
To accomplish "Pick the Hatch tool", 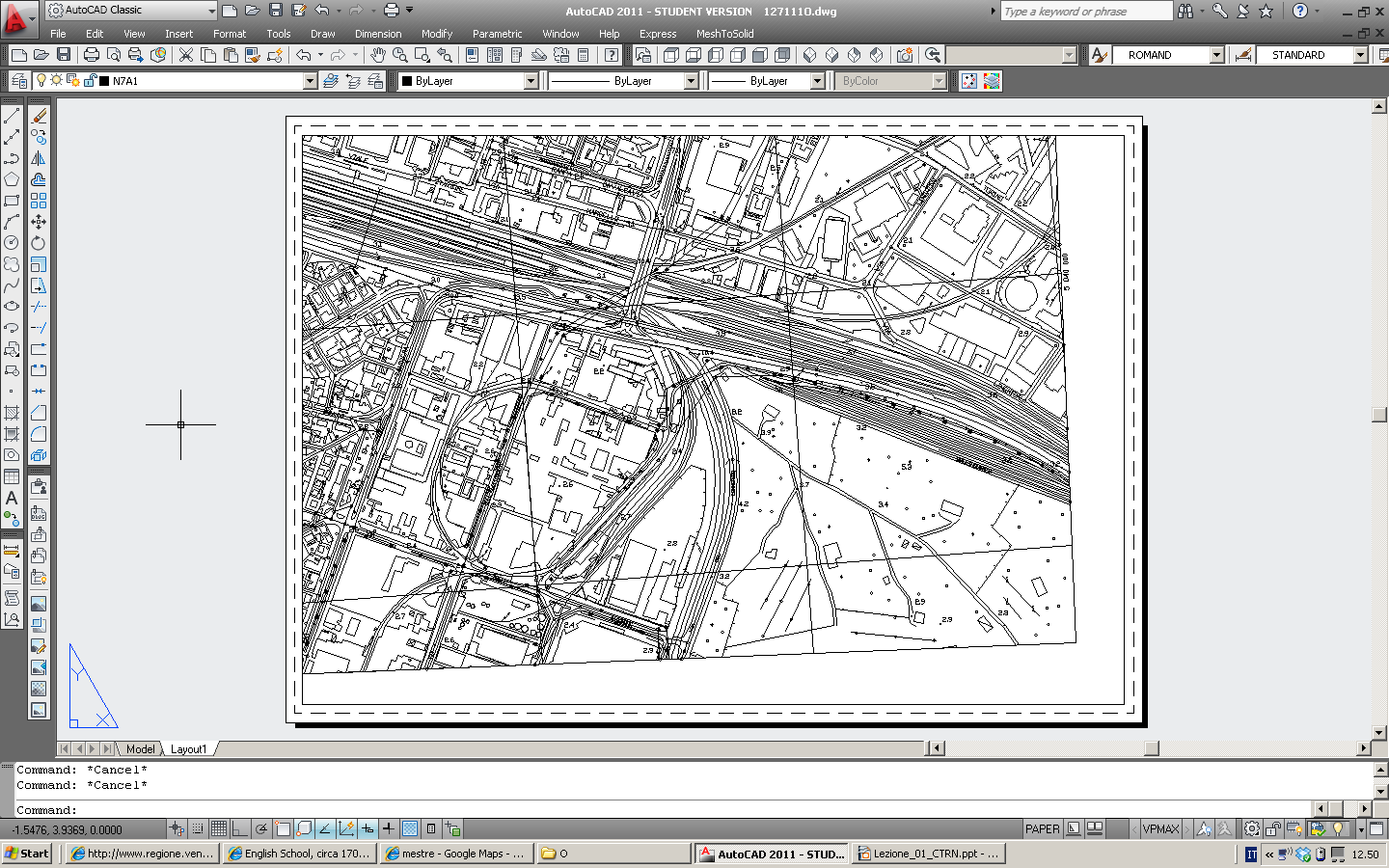I will coord(12,413).
